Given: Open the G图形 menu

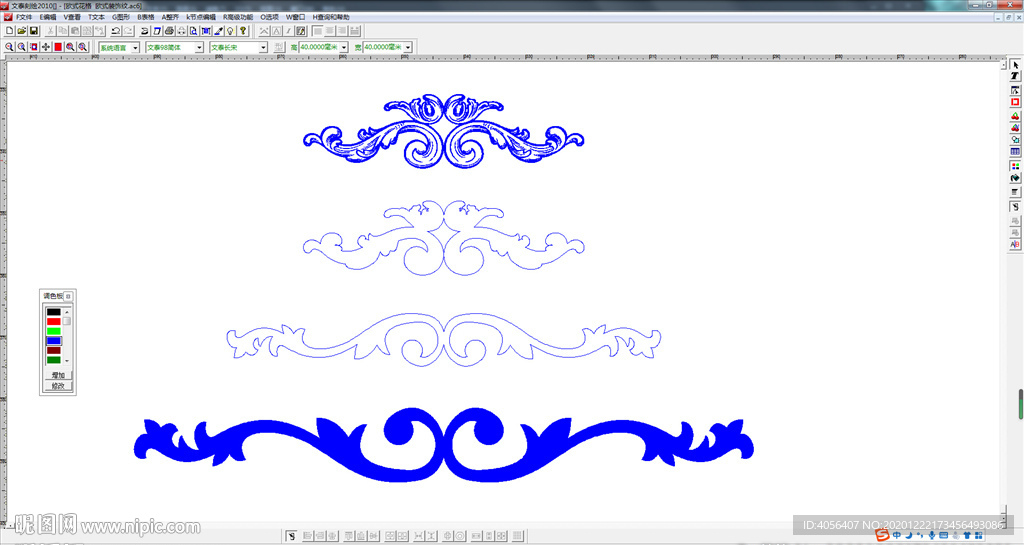Looking at the screenshot, I should tap(121, 17).
